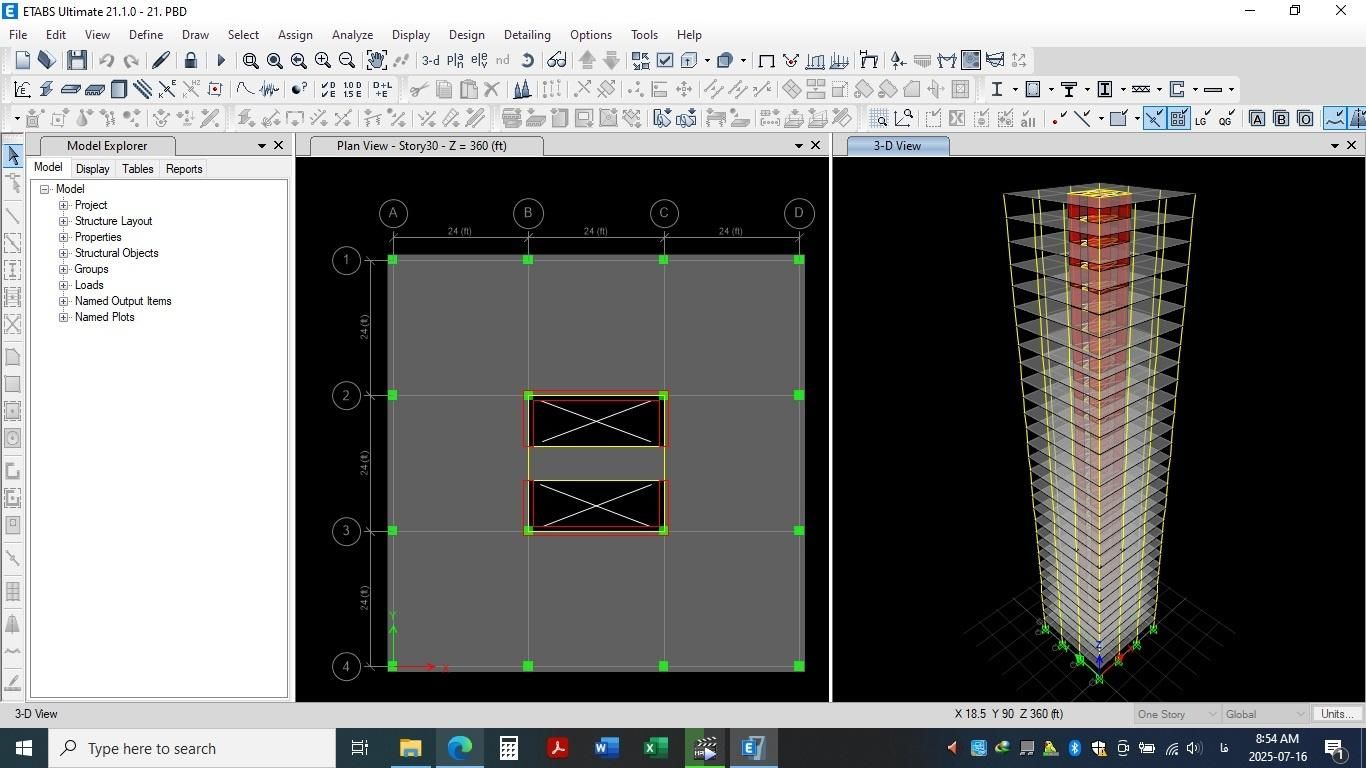The width and height of the screenshot is (1366, 768).
Task: Activate the Pan hand tool
Action: pos(376,60)
